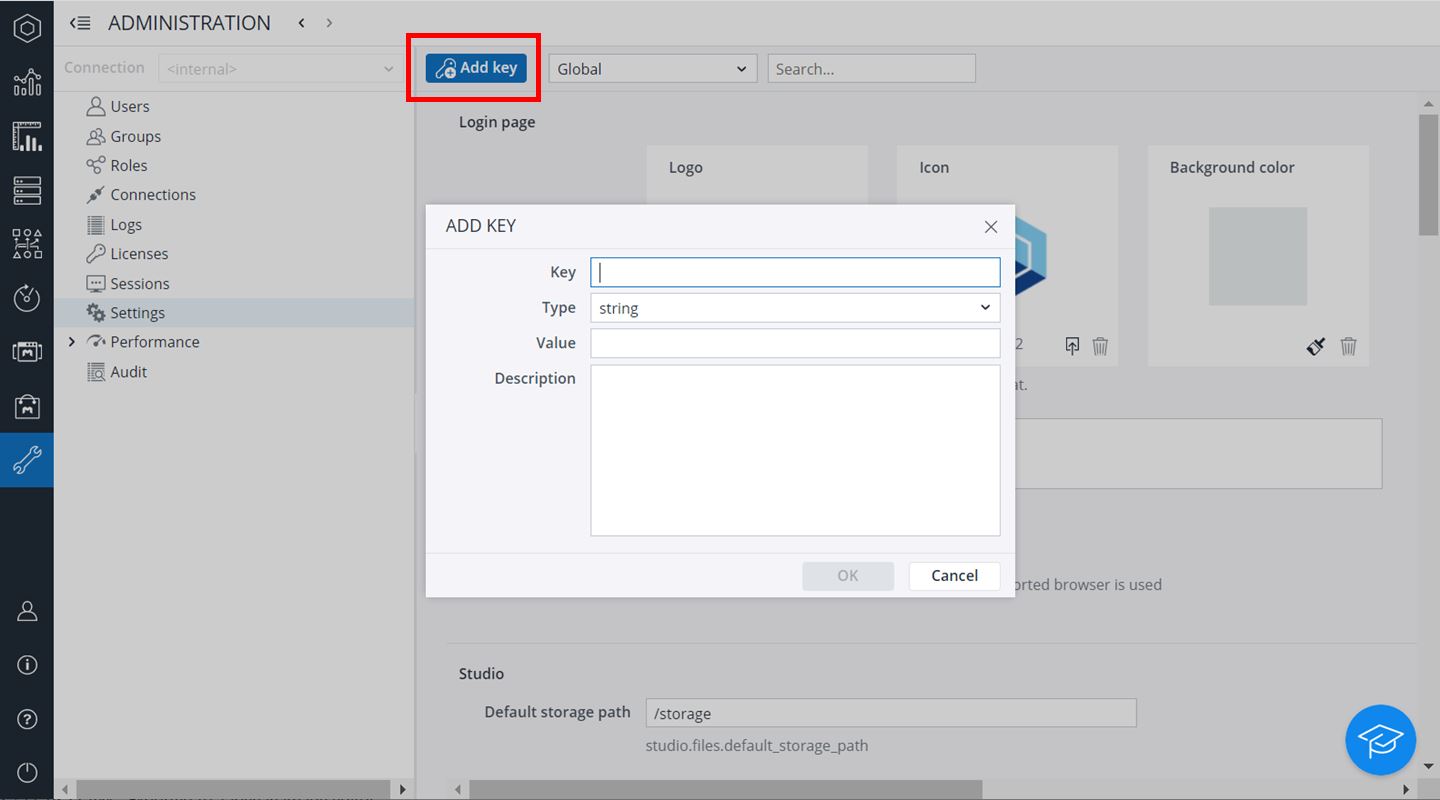
Task: Expand the Performance tree node
Action: [x=71, y=342]
